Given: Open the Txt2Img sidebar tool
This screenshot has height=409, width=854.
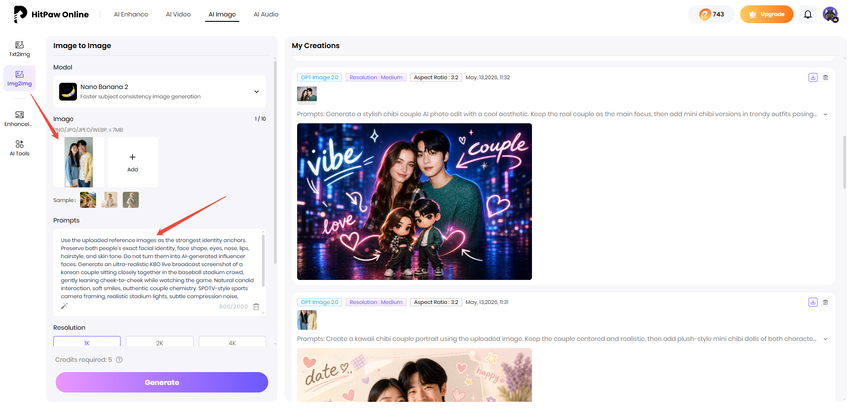Looking at the screenshot, I should coord(20,48).
